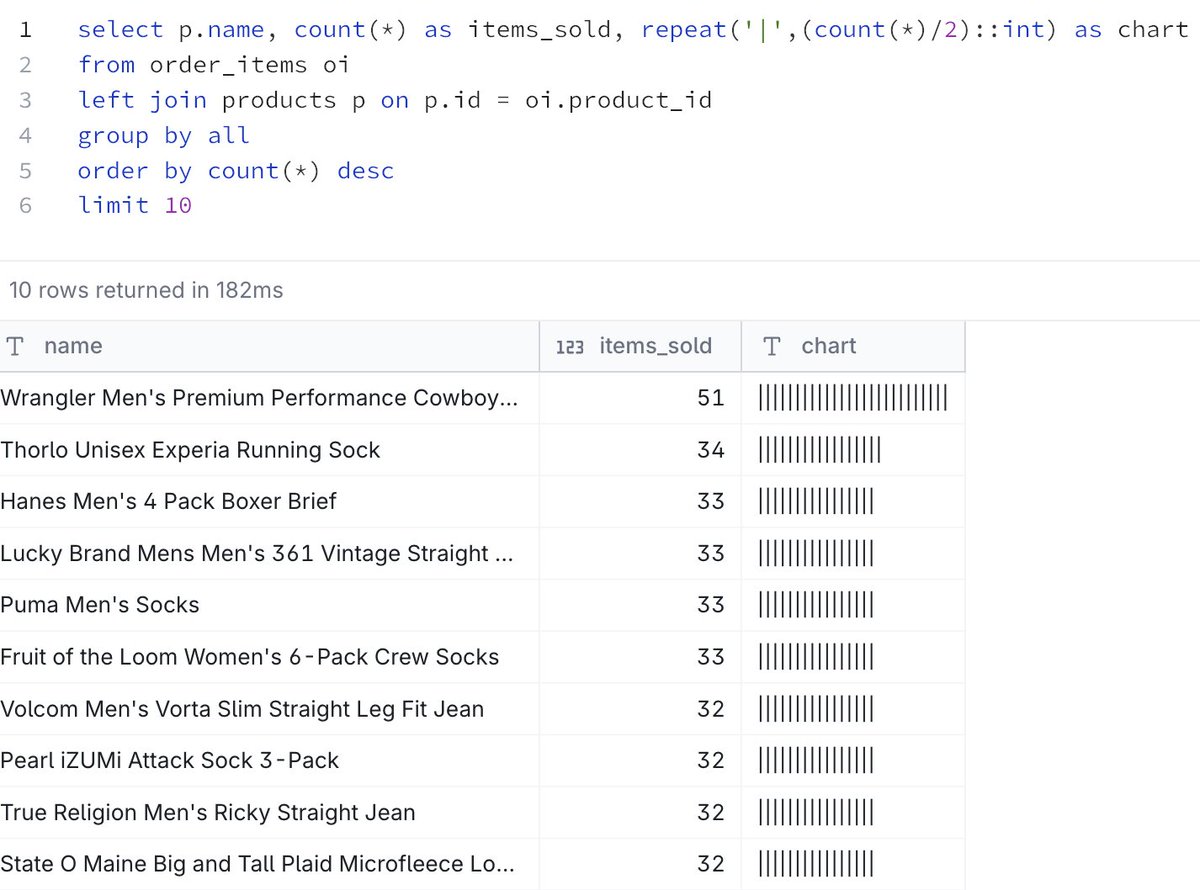Click line number 6 in the gutter

pos(25,205)
